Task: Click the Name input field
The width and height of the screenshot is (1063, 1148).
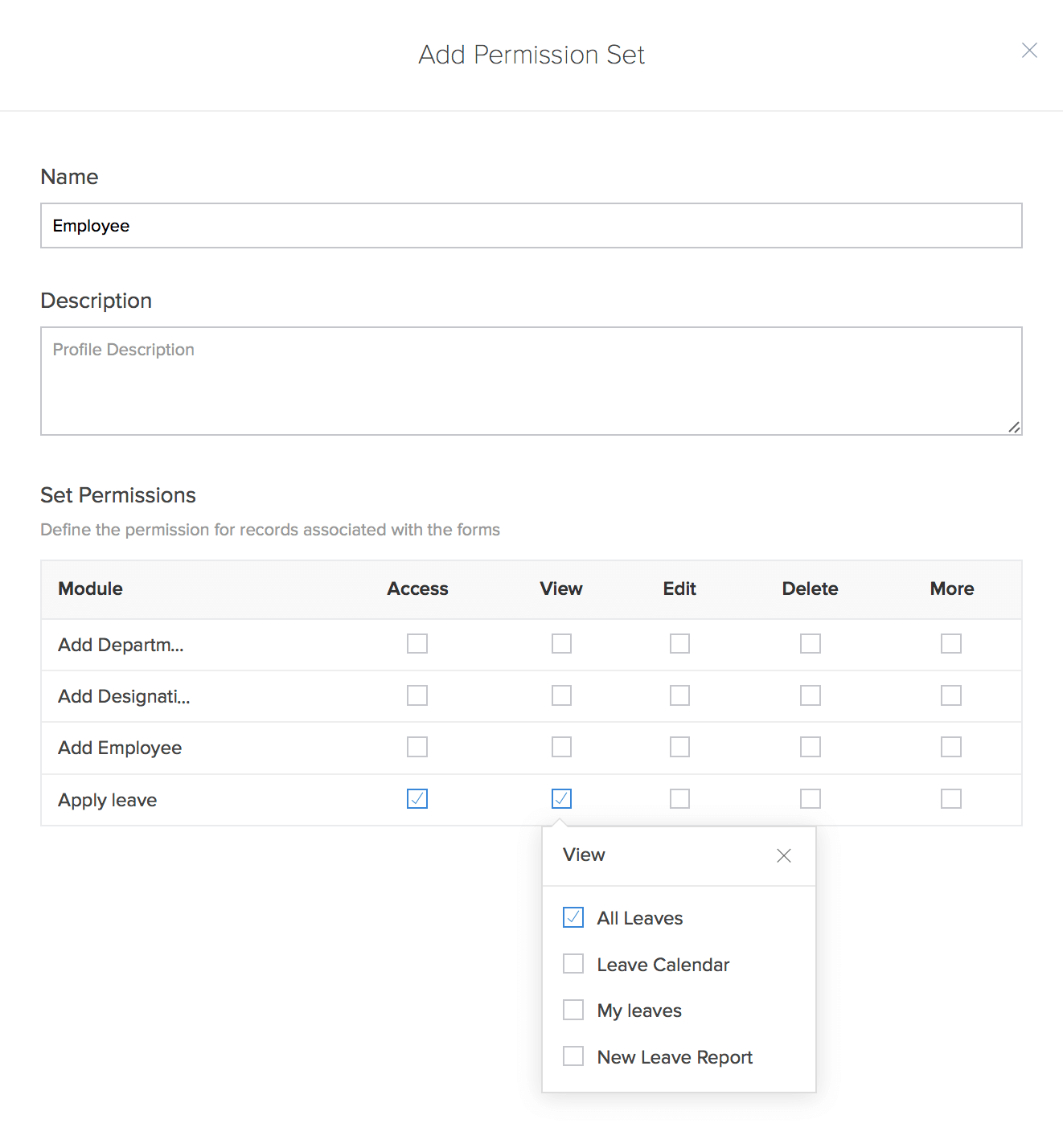Action: click(531, 226)
